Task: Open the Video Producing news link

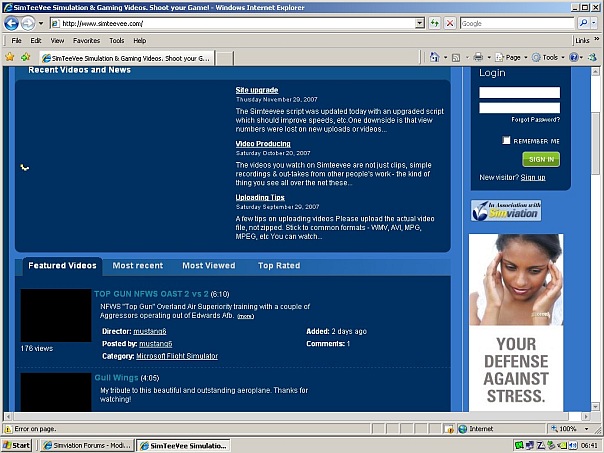Action: click(x=263, y=144)
